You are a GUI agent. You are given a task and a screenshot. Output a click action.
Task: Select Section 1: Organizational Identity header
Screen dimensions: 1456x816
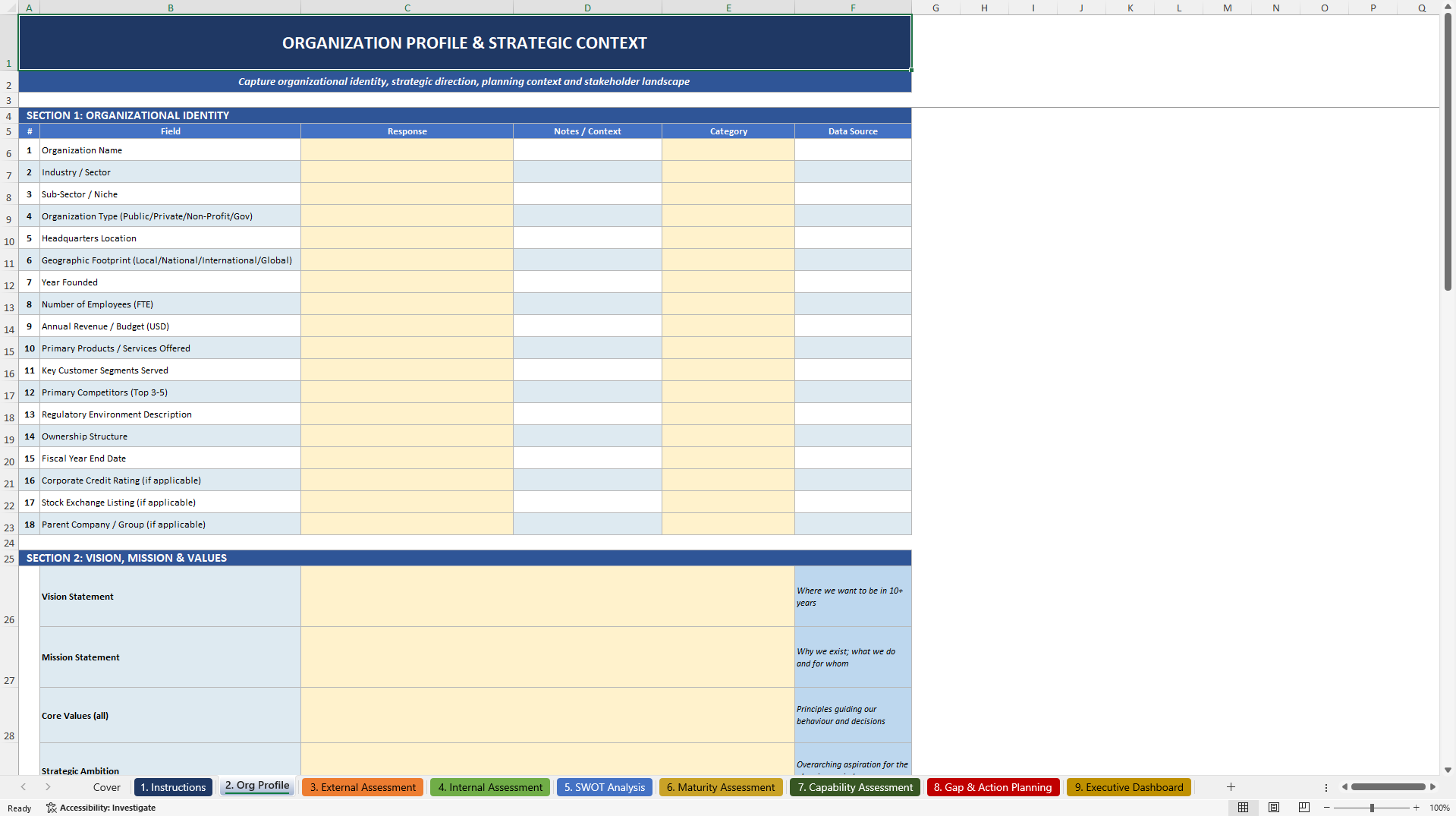[x=464, y=115]
